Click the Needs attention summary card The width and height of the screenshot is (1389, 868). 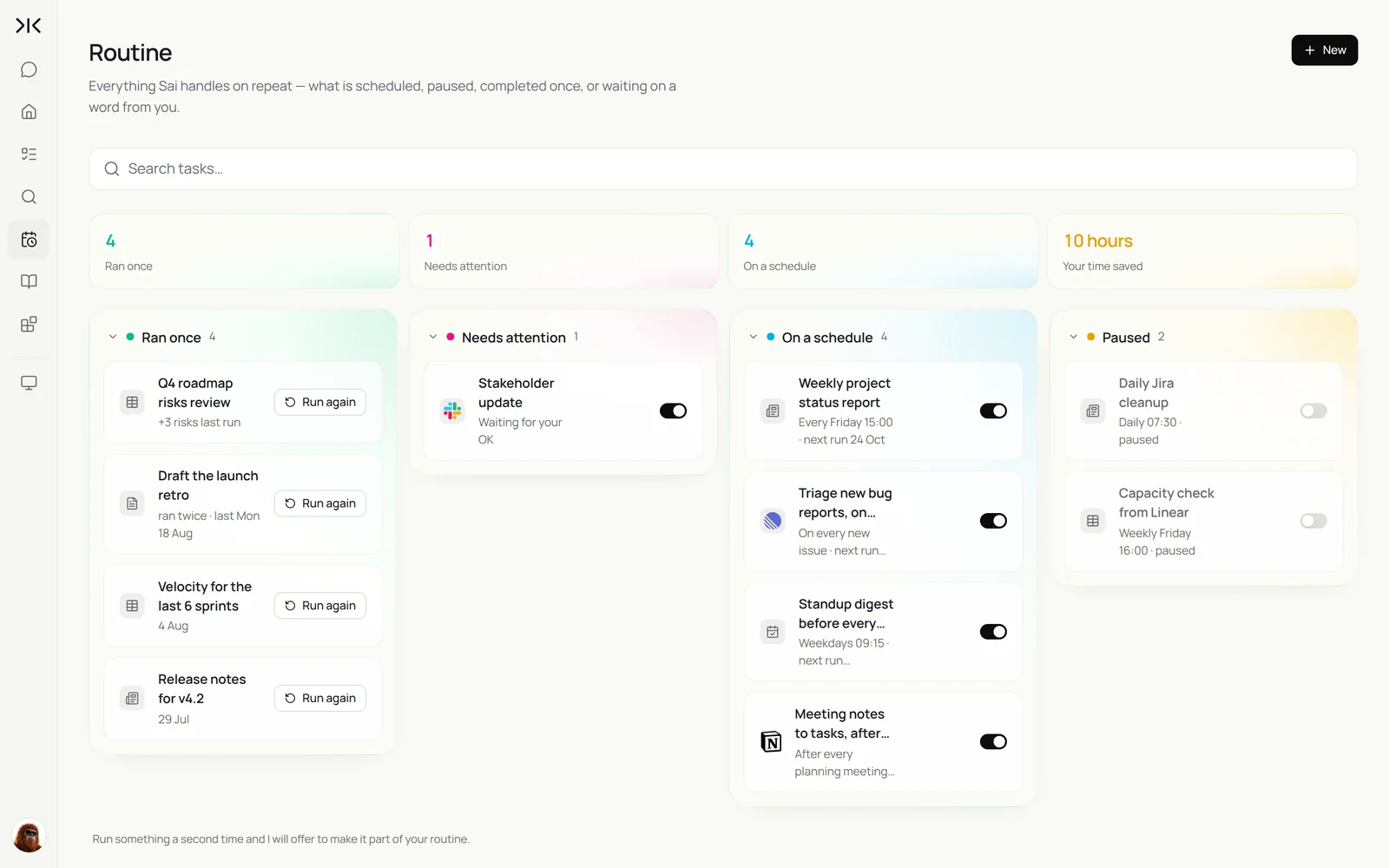point(563,251)
